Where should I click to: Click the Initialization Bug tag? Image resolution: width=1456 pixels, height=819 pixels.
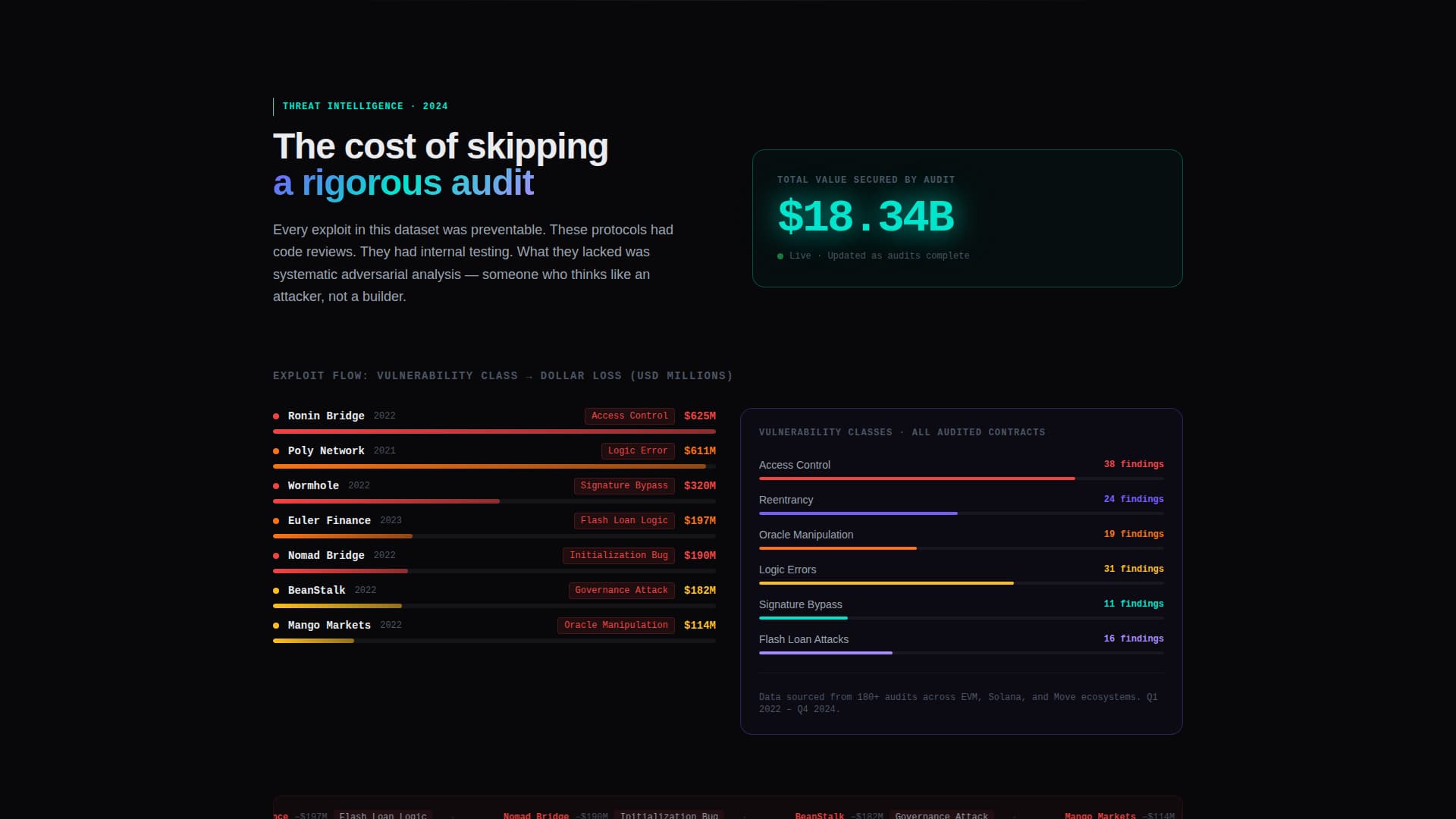pos(619,555)
